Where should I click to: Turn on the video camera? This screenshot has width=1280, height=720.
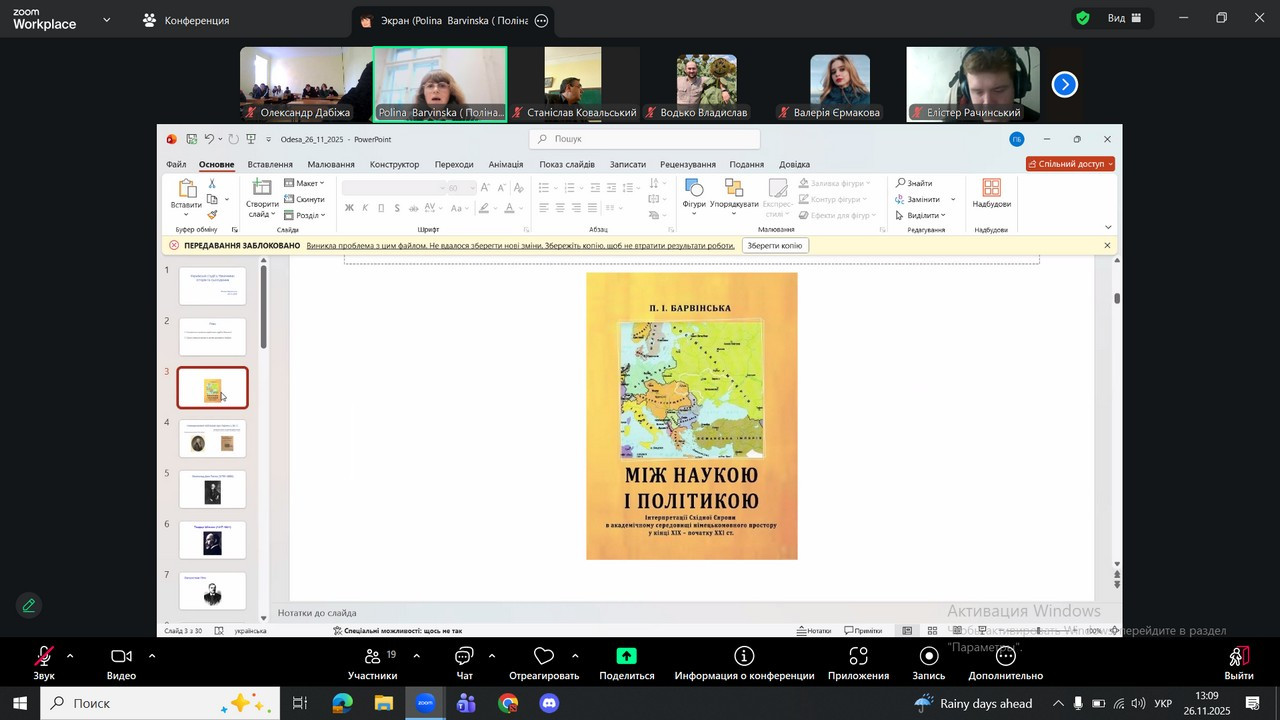coord(121,657)
